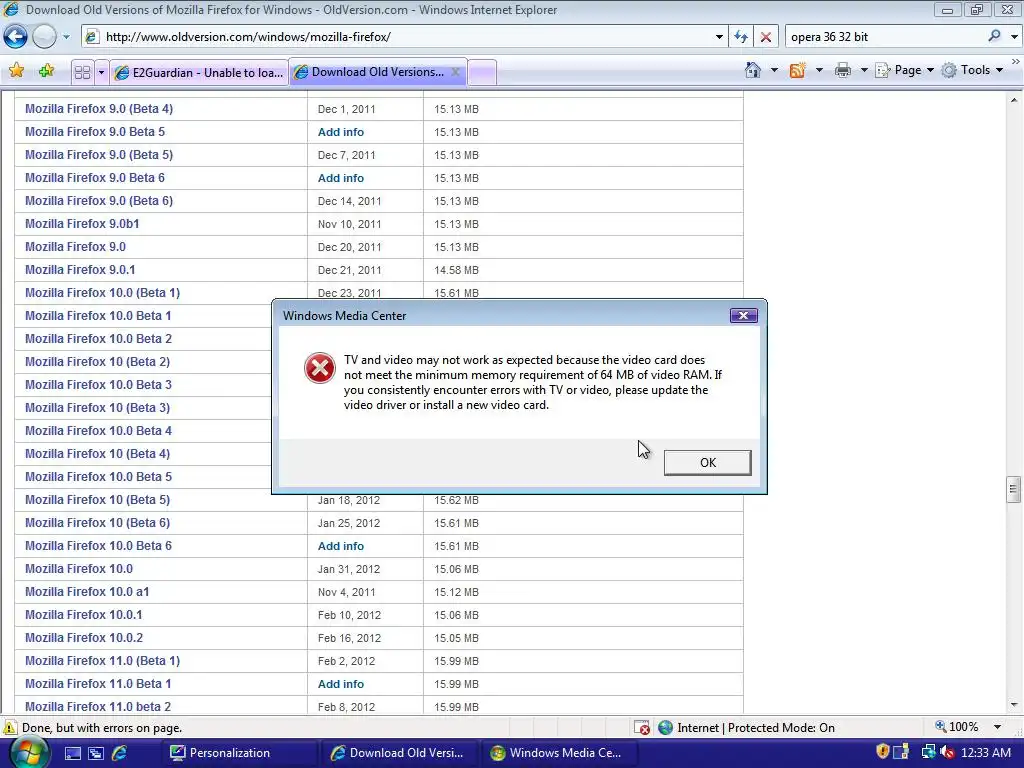Open the Mozilla Firefox 9.0 (Beta 4) link
The image size is (1024, 768).
pyautogui.click(x=99, y=108)
